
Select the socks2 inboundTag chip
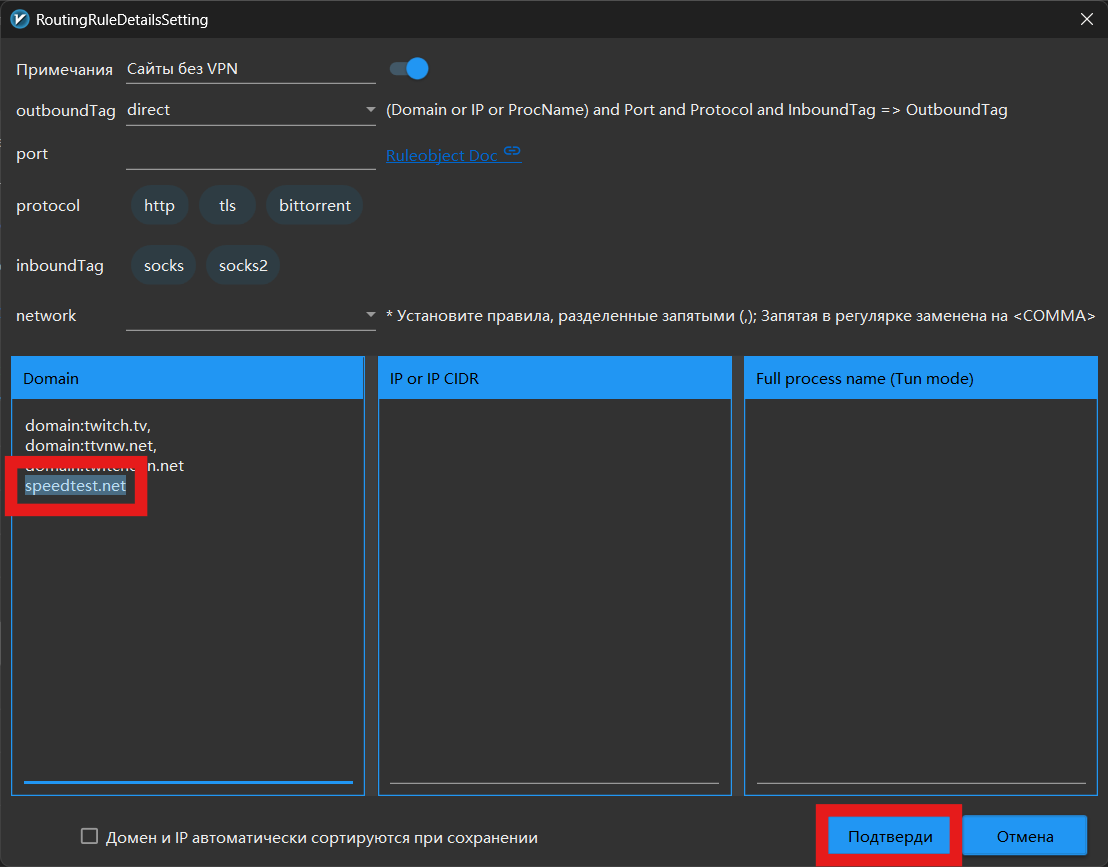(243, 266)
